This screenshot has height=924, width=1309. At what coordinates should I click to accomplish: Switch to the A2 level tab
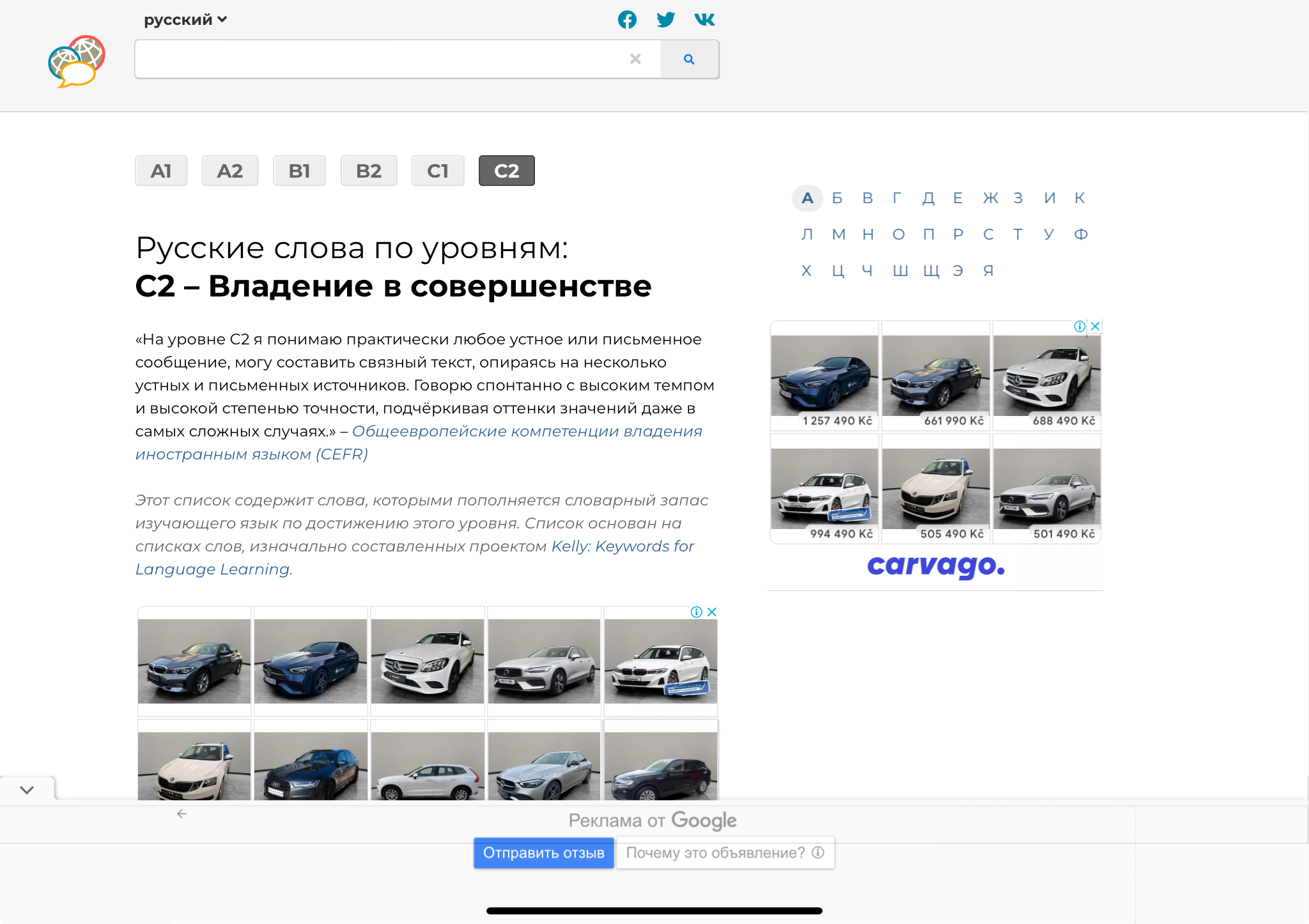(230, 171)
